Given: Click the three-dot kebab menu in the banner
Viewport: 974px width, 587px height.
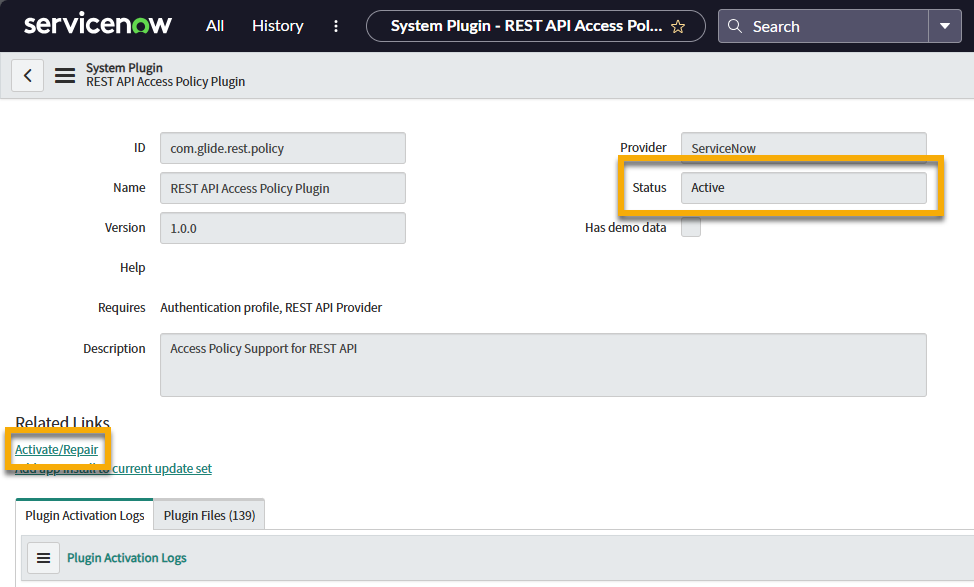Looking at the screenshot, I should 335,26.
